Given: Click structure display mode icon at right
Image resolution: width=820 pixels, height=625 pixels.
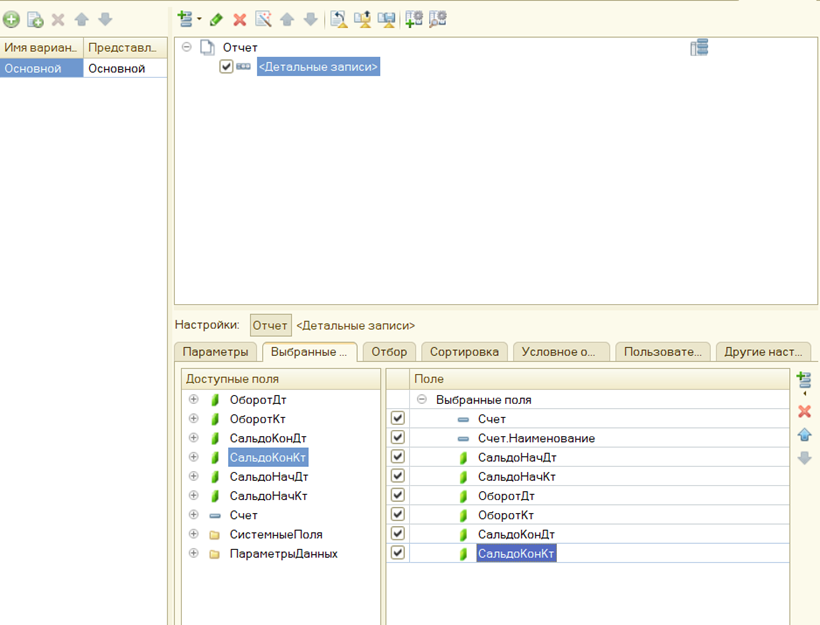Looking at the screenshot, I should pos(699,48).
